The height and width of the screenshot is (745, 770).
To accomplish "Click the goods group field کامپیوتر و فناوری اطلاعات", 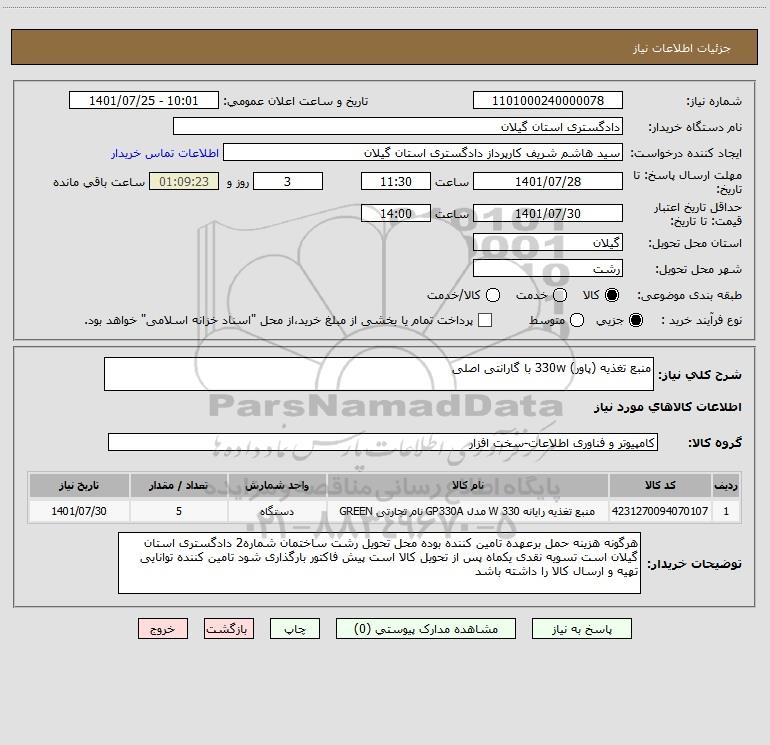I will pos(383,442).
